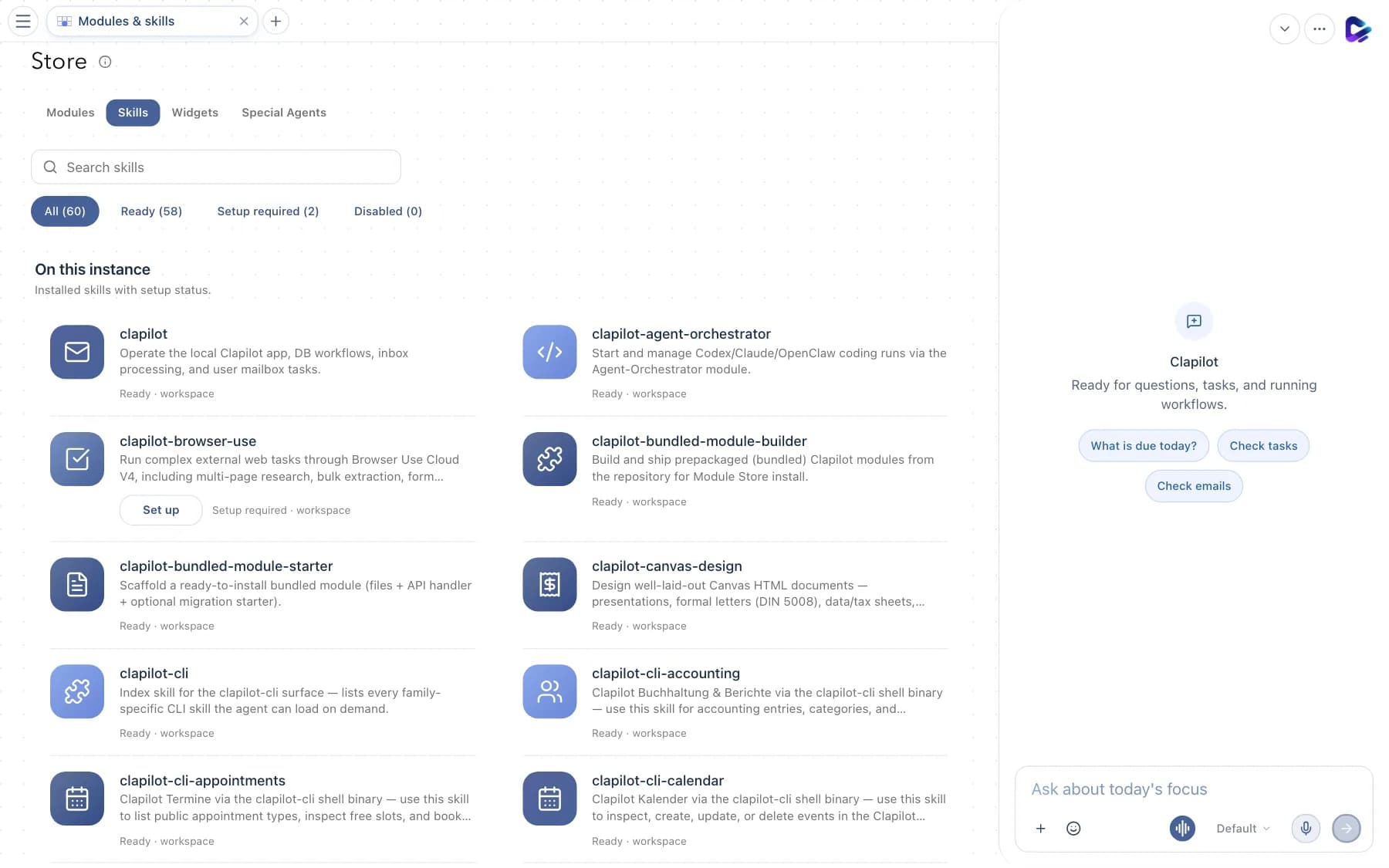Click the new chat bubble icon
1389x868 pixels.
pos(1194,321)
